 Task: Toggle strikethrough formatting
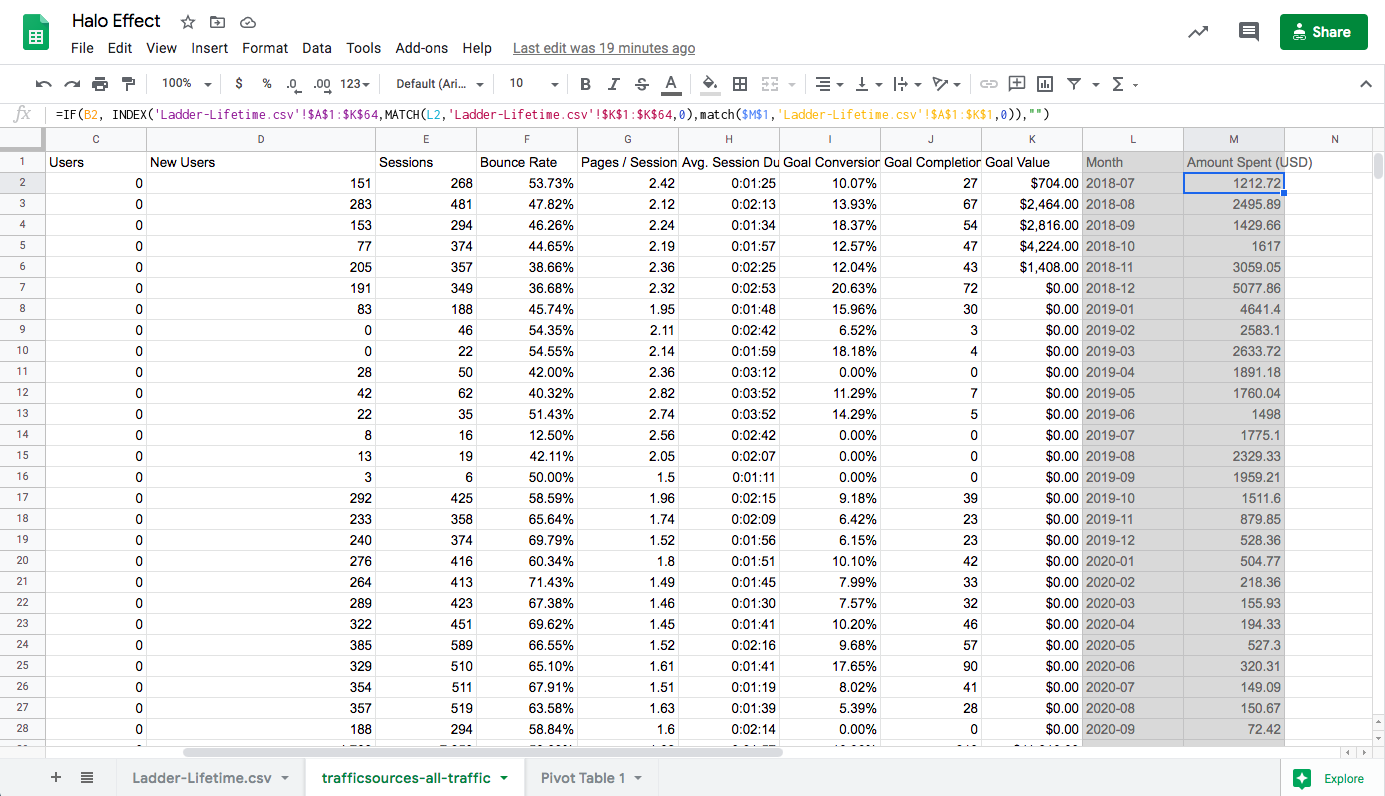pos(642,84)
